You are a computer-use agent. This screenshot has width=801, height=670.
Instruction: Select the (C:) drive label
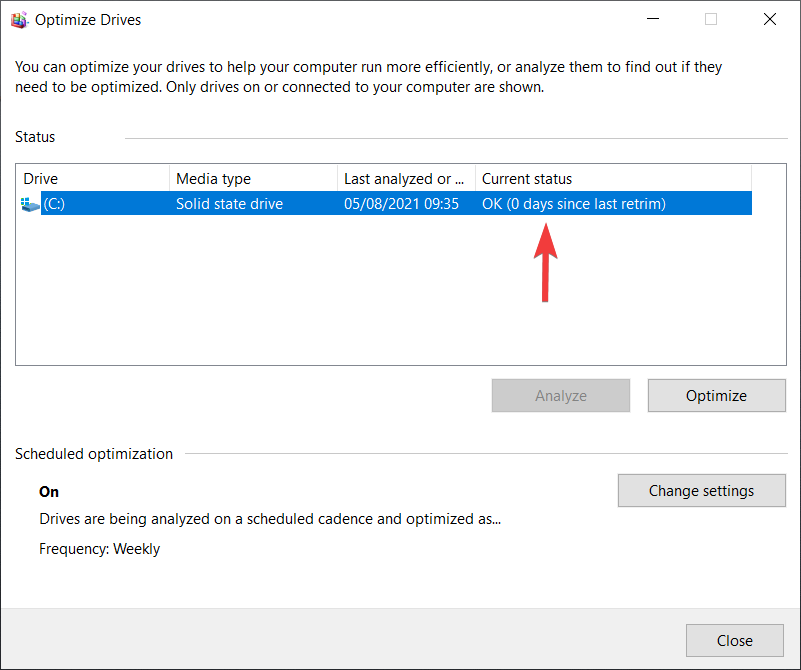point(54,204)
